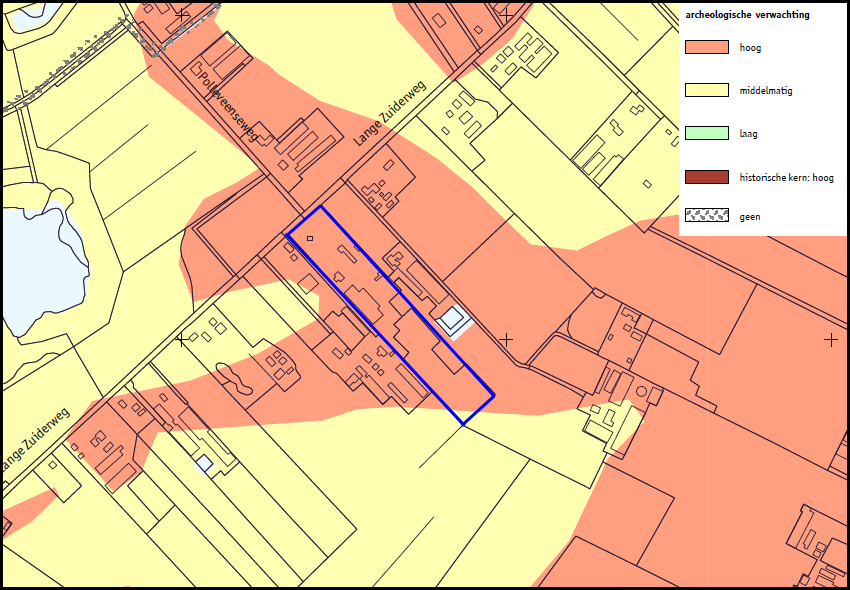Click the 'archeologische verwachting' legend title
The width and height of the screenshot is (850, 590).
pos(747,15)
